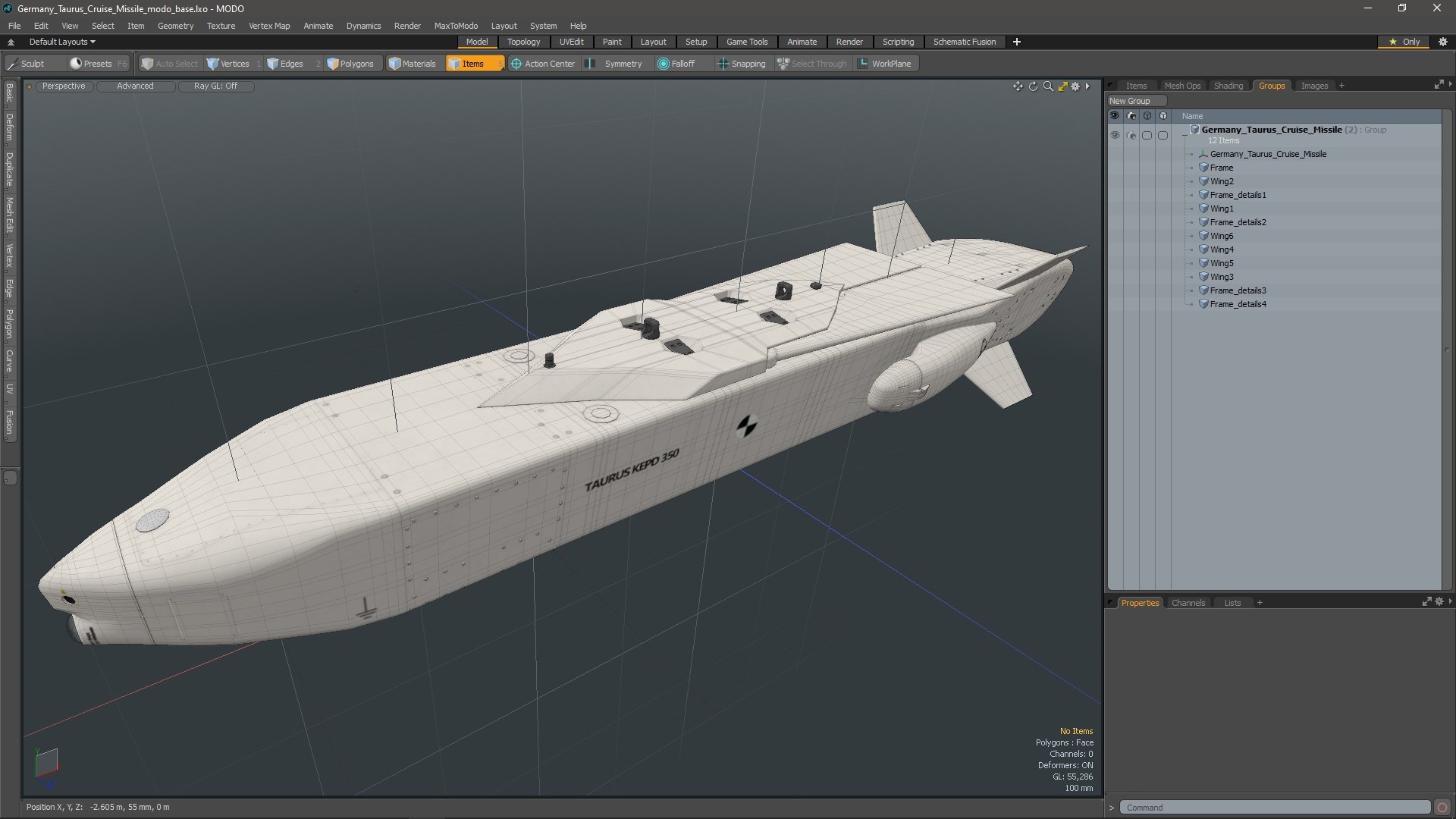Open the Items tab in right panel
This screenshot has width=1456, height=819.
coord(1136,86)
